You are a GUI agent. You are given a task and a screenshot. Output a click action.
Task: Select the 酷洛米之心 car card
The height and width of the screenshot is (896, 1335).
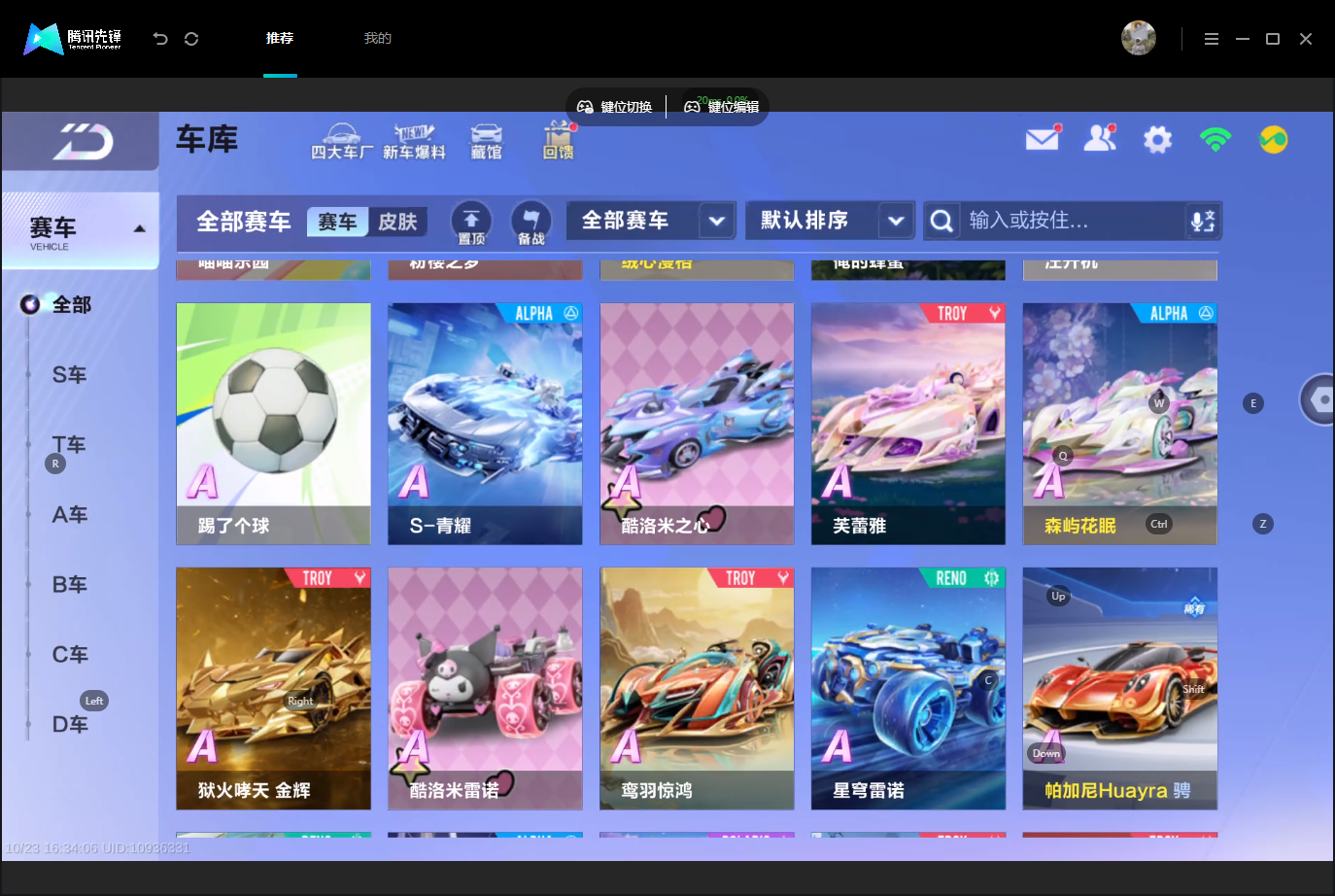(x=697, y=424)
